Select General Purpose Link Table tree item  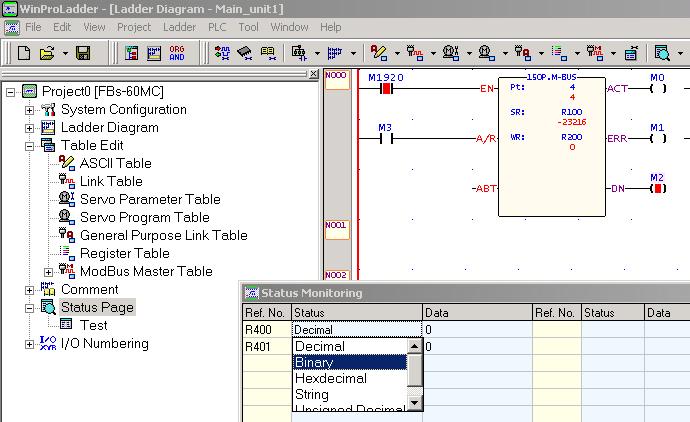coord(163,235)
